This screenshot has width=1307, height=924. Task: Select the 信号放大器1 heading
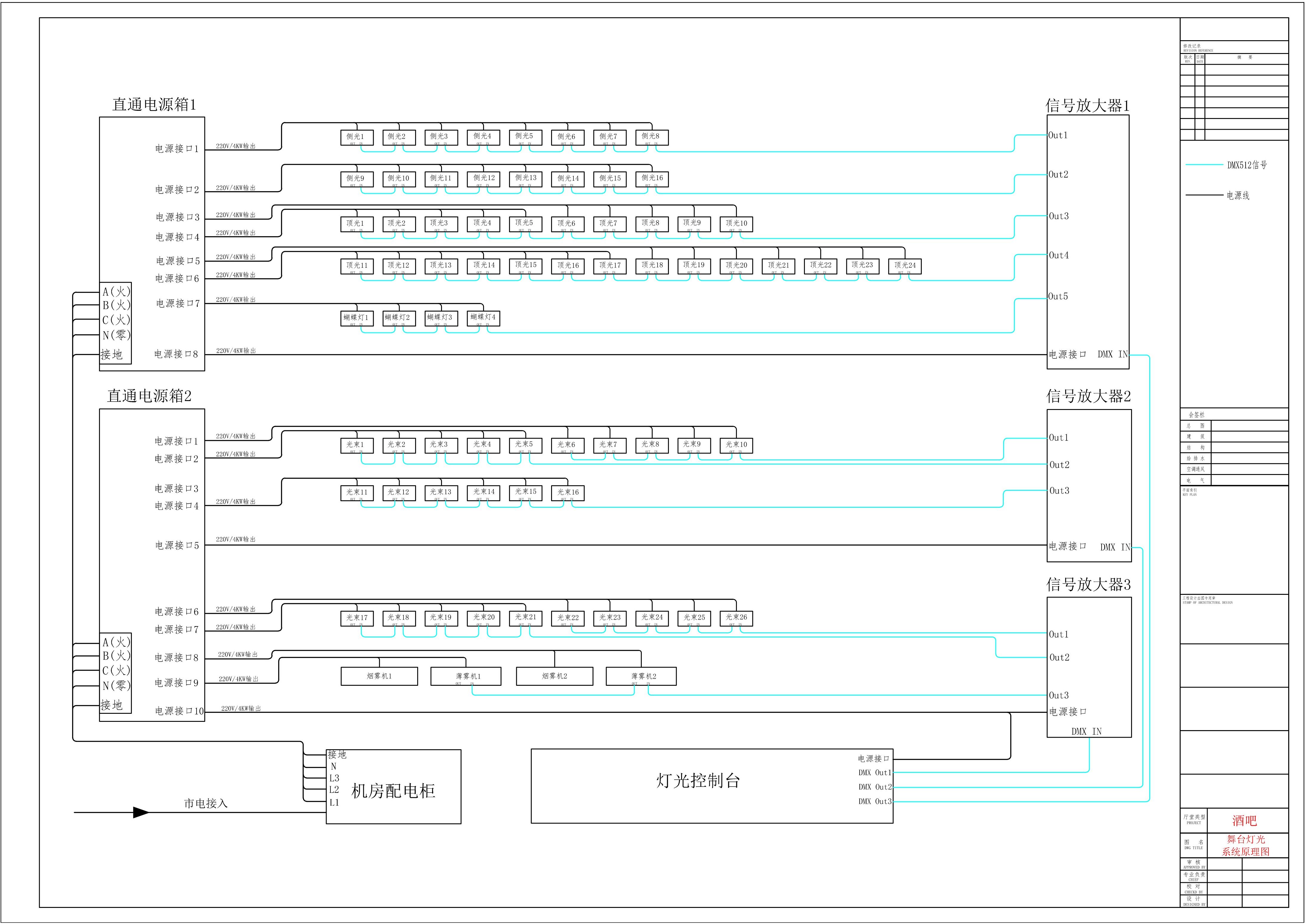(1087, 105)
